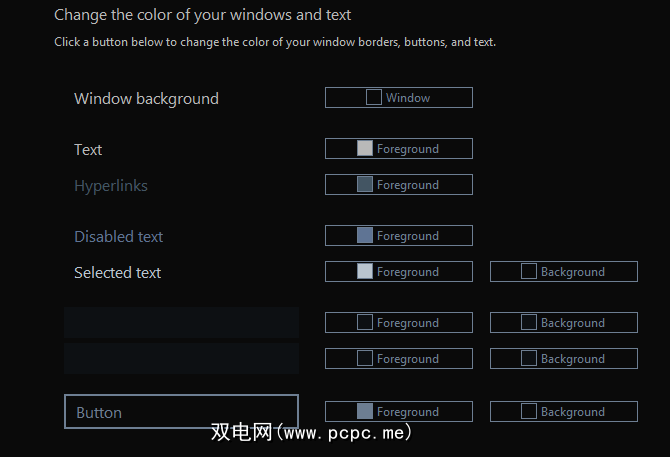Click the dark preview bar just above Button
Image resolution: width=670 pixels, height=457 pixels.
[181, 359]
